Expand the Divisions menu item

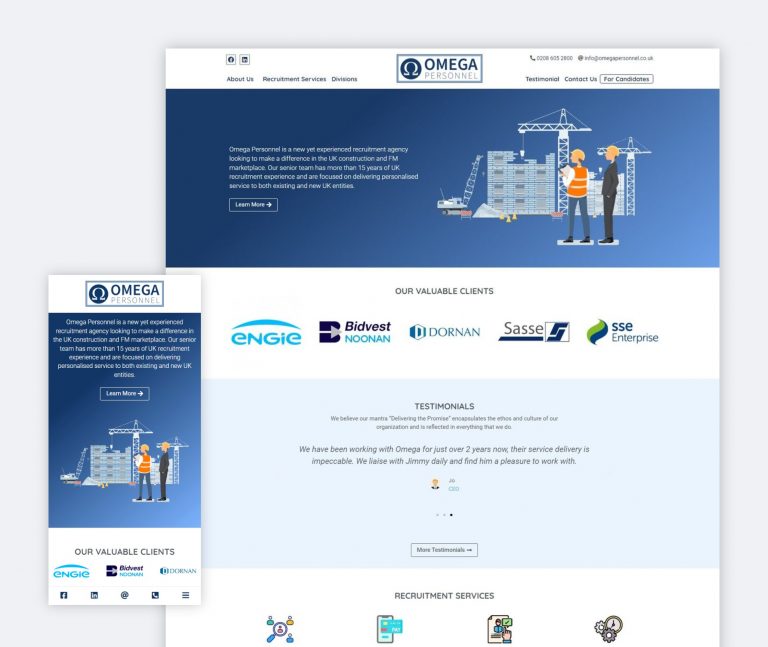click(344, 79)
